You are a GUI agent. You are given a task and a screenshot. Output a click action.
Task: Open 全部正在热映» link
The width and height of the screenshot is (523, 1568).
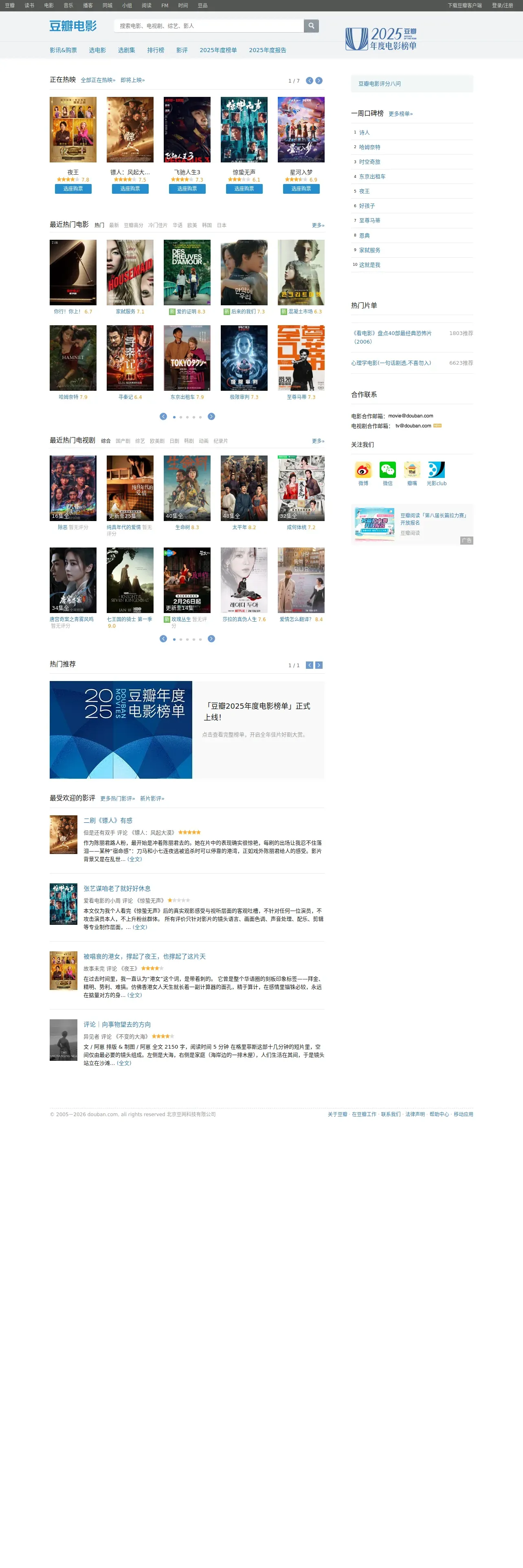pyautogui.click(x=98, y=80)
